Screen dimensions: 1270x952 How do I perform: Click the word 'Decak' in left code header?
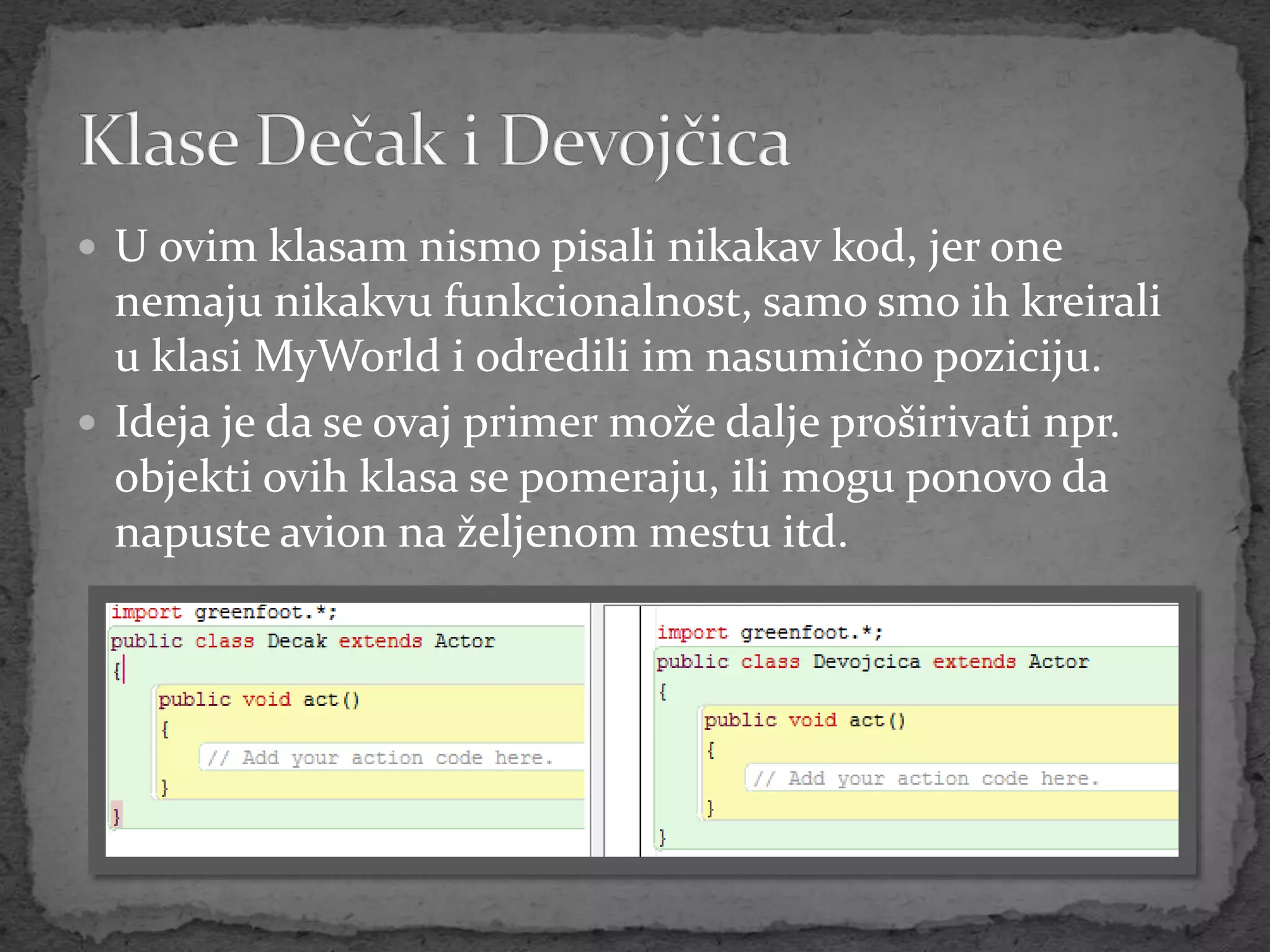pyautogui.click(x=296, y=641)
